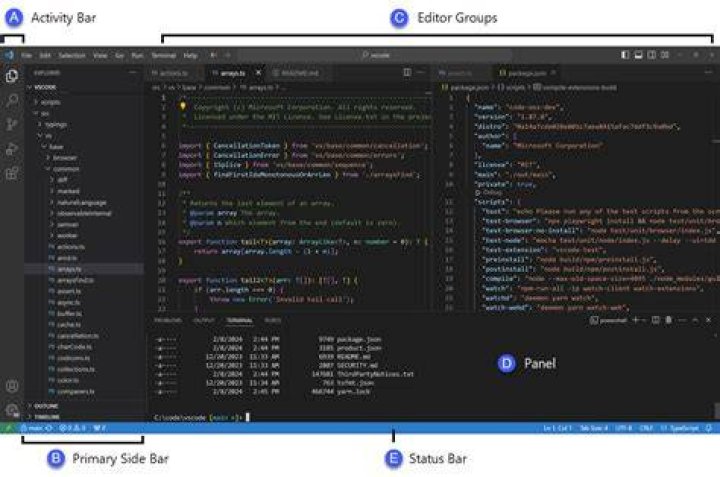
Task: Click the terminal panel vertical scrollbar
Action: tap(716, 410)
